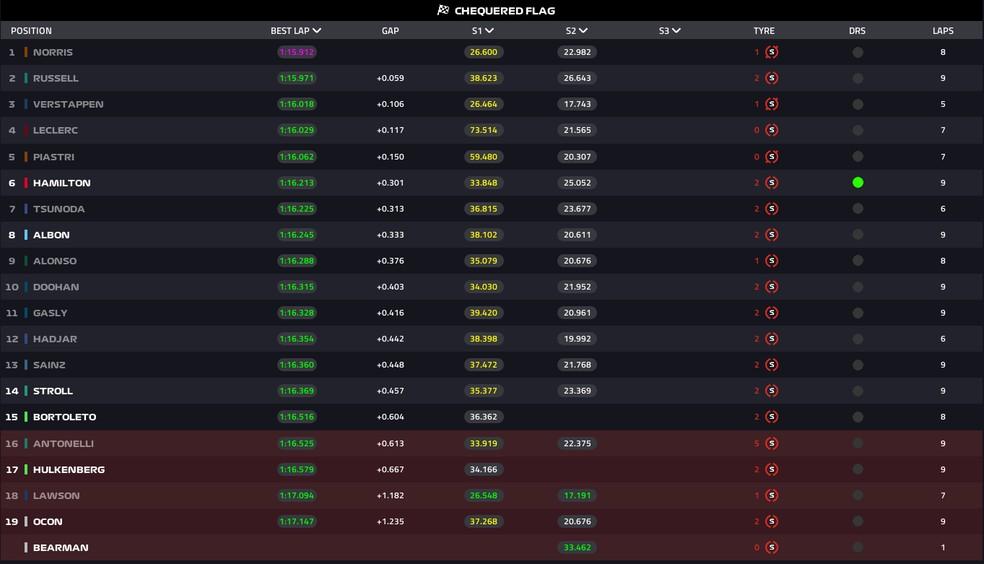
Task: Click Lawson's gap value +1.182
Action: [390, 496]
